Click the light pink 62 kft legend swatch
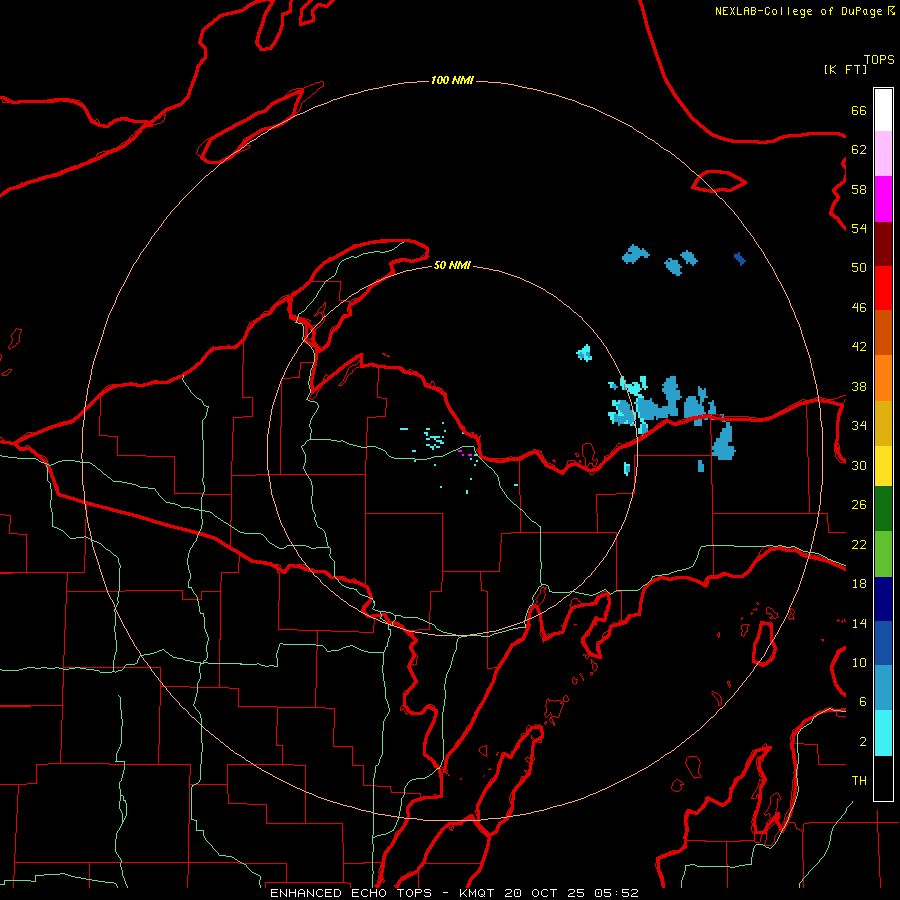Screen dimensions: 900x900 click(x=883, y=154)
